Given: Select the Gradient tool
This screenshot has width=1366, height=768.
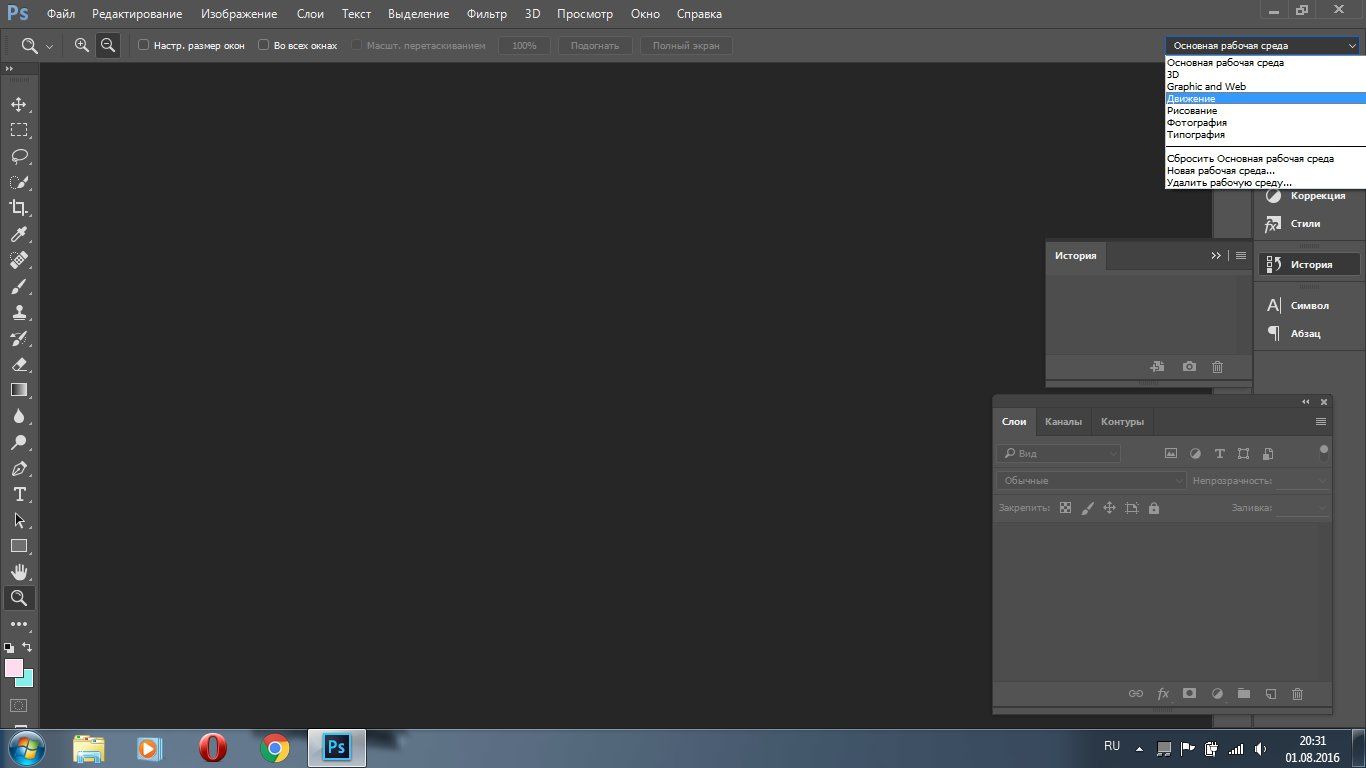Looking at the screenshot, I should (x=19, y=390).
